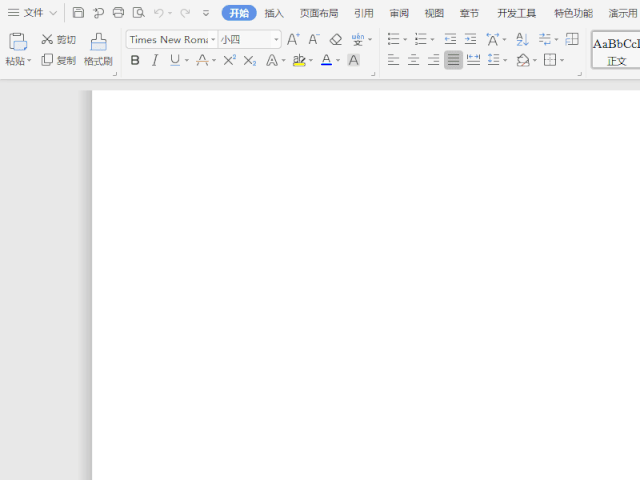Expand the font size 小四 dropdown
Screen dimensions: 640x480
tap(276, 40)
